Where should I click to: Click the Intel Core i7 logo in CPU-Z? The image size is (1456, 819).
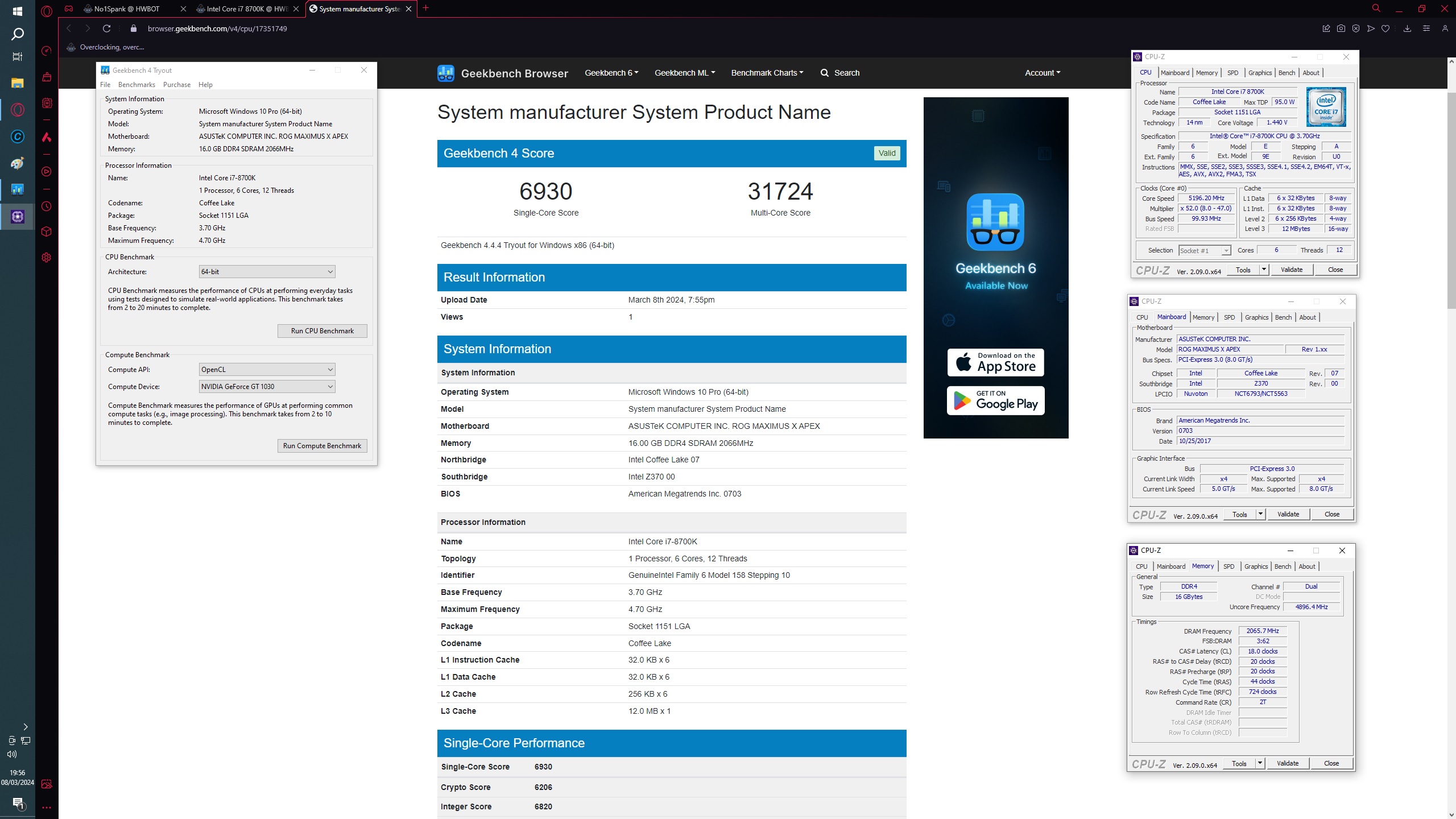(x=1326, y=106)
